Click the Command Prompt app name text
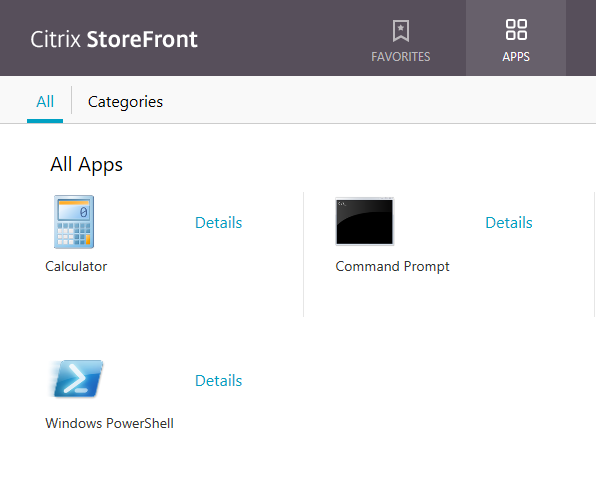 tap(392, 266)
